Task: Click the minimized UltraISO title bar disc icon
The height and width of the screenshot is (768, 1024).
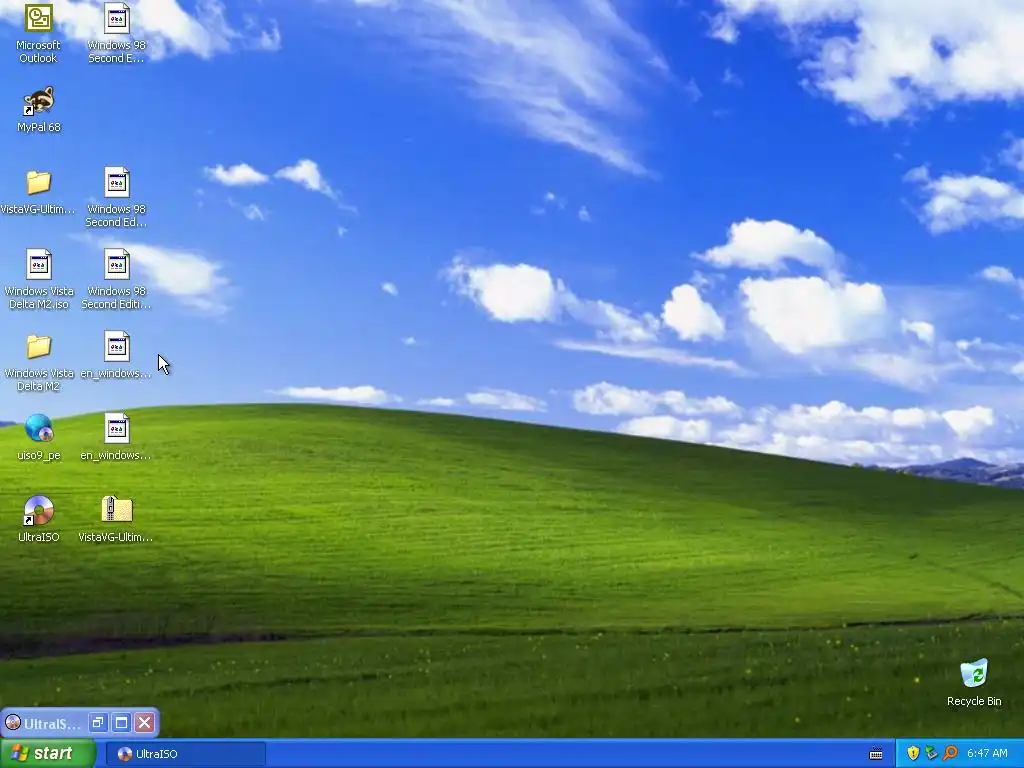Action: [12, 723]
